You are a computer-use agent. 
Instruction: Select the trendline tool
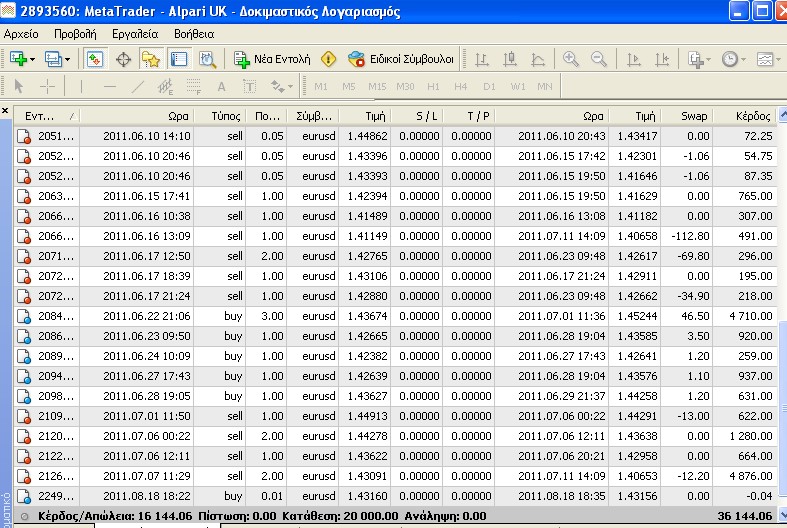(138, 86)
